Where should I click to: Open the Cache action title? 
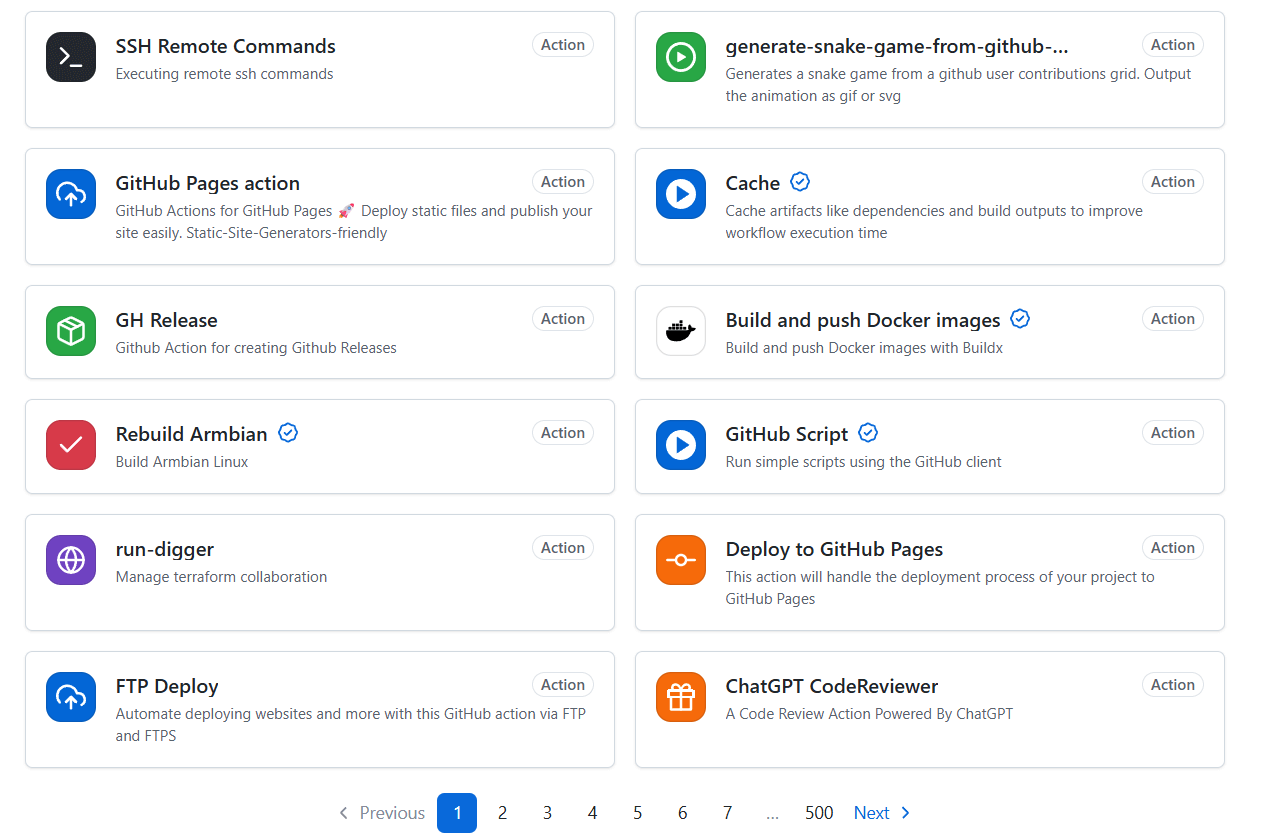point(753,183)
